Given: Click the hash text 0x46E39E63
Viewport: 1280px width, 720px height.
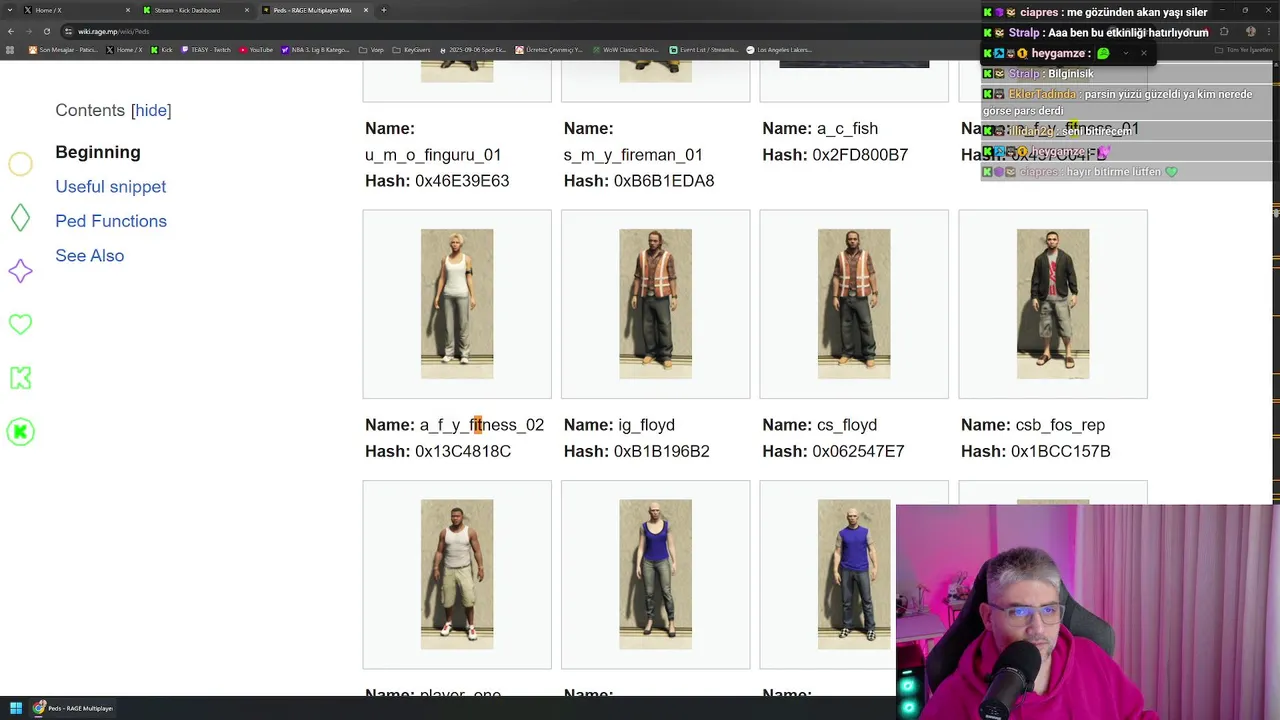Looking at the screenshot, I should pyautogui.click(x=462, y=181).
